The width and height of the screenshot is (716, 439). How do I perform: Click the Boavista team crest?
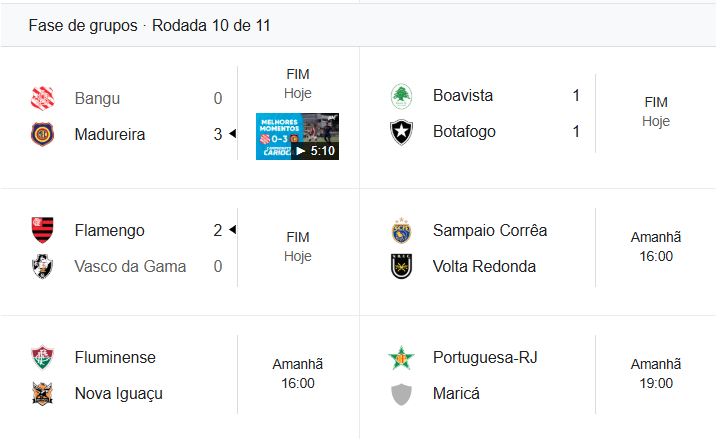coord(401,96)
